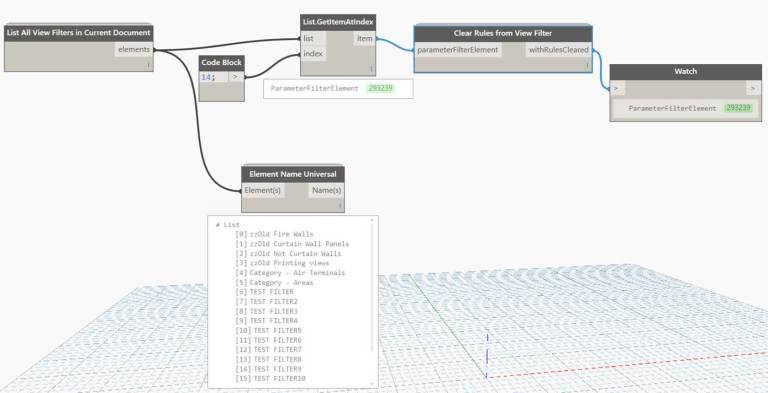Select row zzOld Fire Walls
This screenshot has height=393, width=768.
click(x=274, y=234)
